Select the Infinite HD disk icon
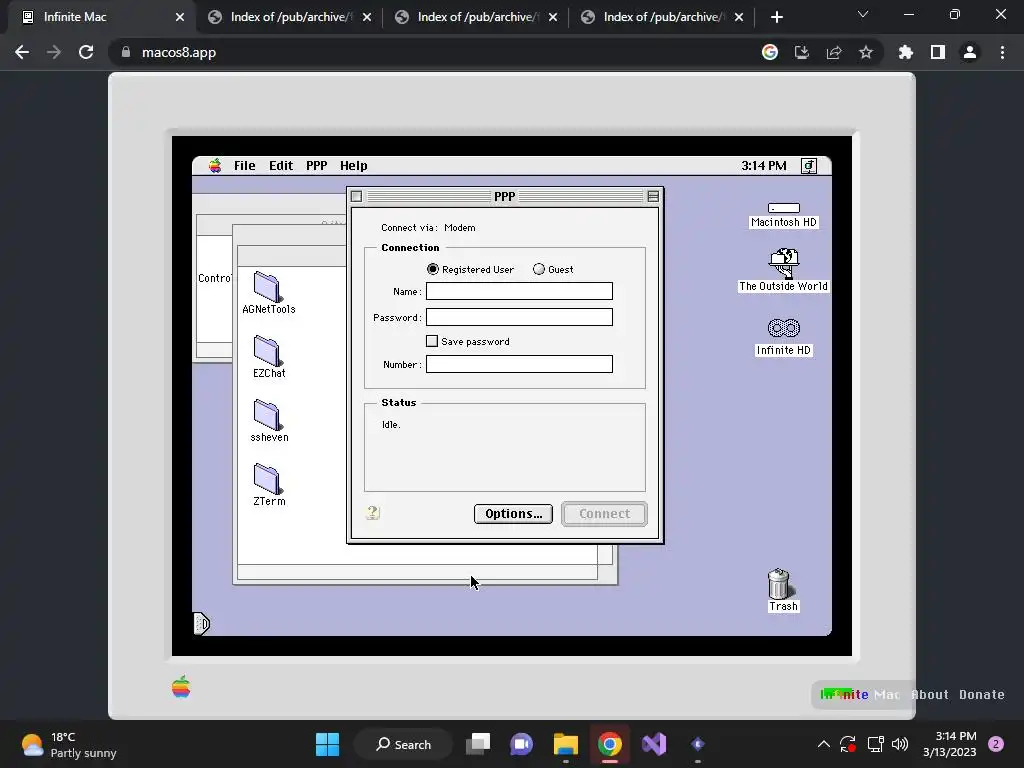Screen dimensions: 1024x768 (784, 337)
